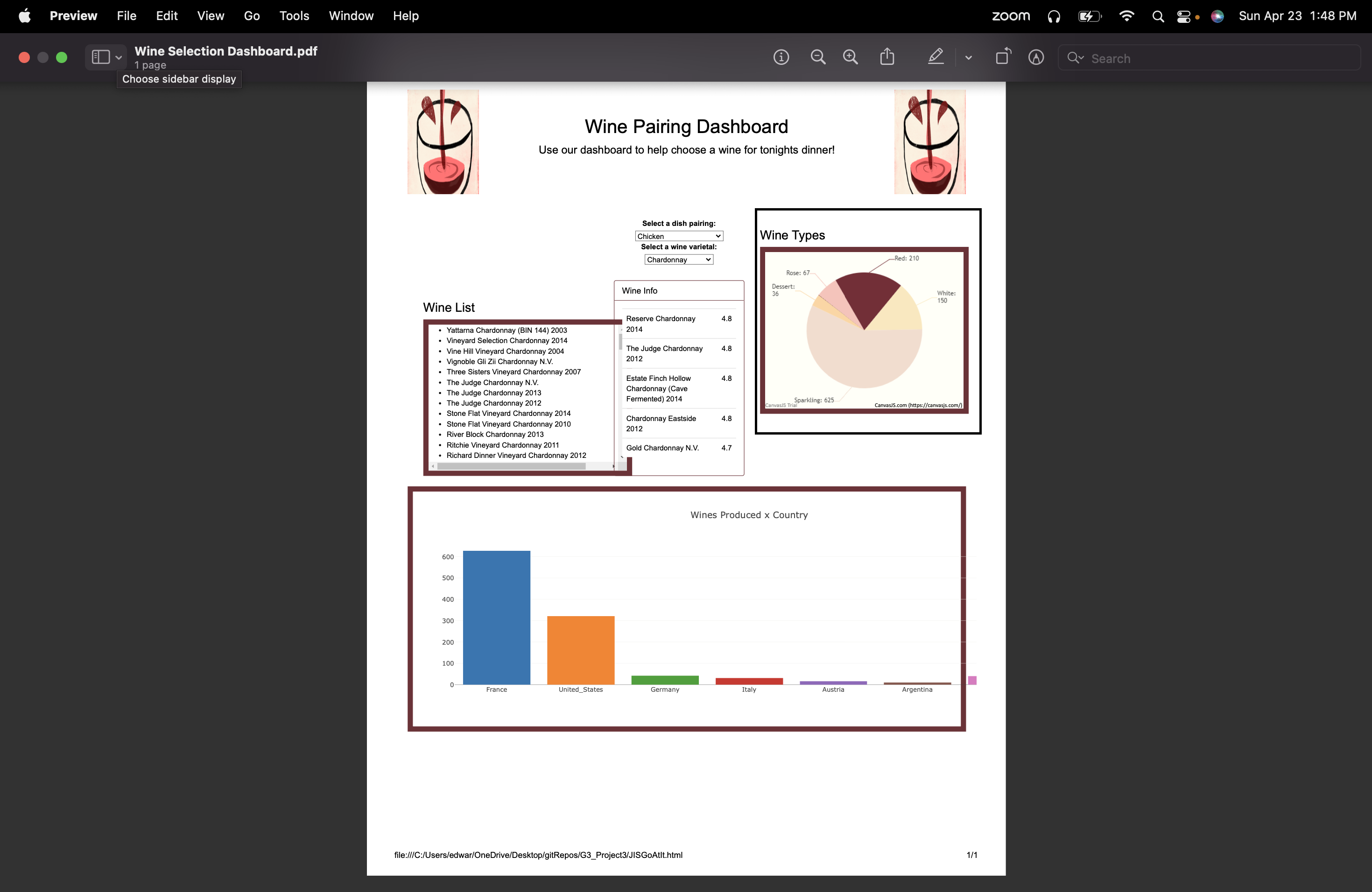Open the Tools menu
Viewport: 1372px width, 892px height.
coord(294,15)
